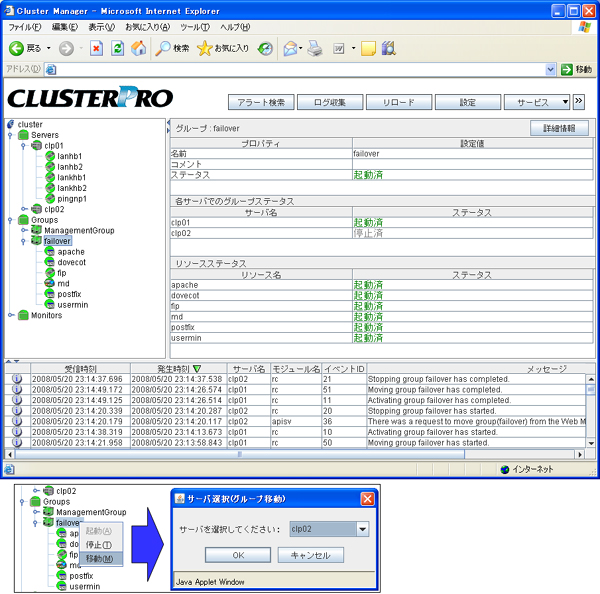Open the server selection combo box clp02
The width and height of the screenshot is (600, 594).
pos(362,528)
